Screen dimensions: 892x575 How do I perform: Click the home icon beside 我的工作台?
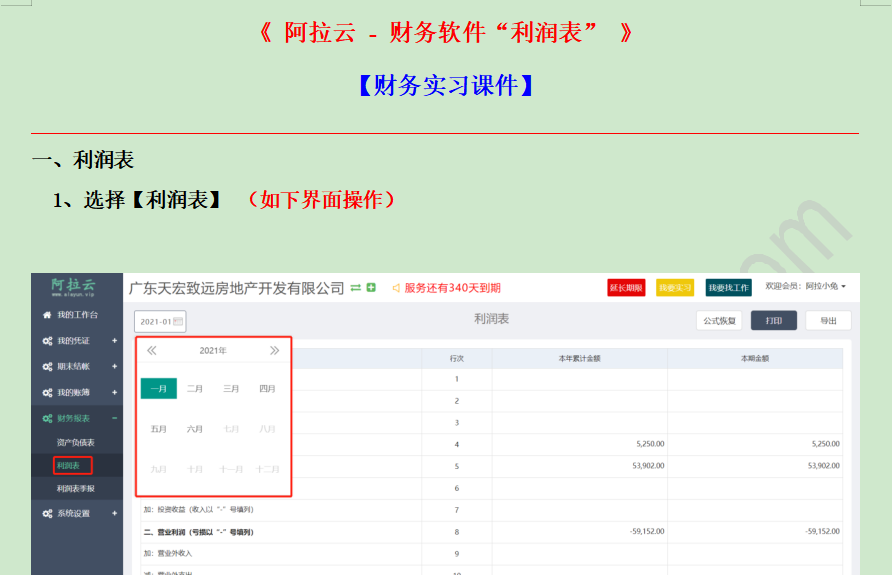pos(47,315)
